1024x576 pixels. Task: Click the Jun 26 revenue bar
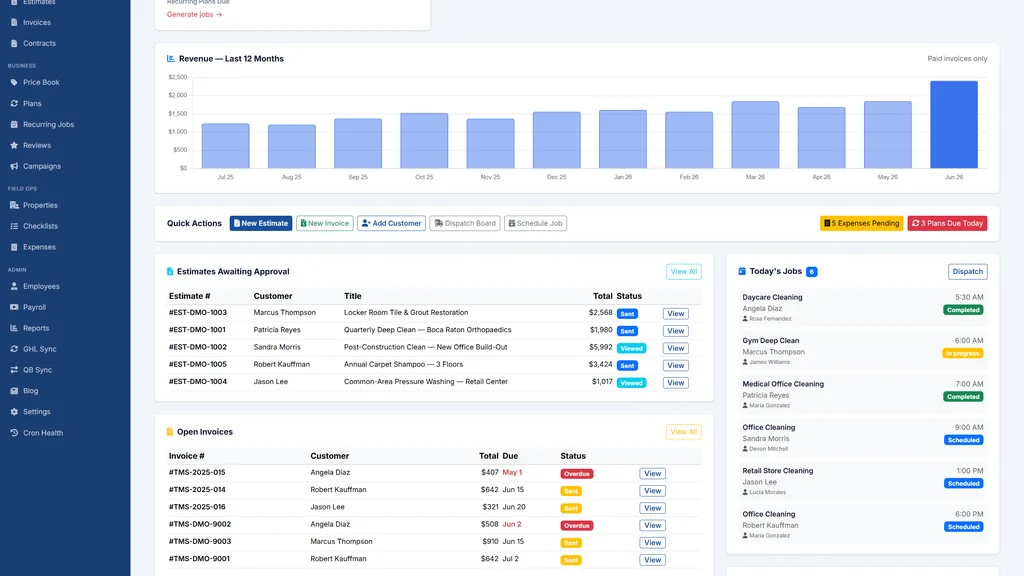[953, 125]
